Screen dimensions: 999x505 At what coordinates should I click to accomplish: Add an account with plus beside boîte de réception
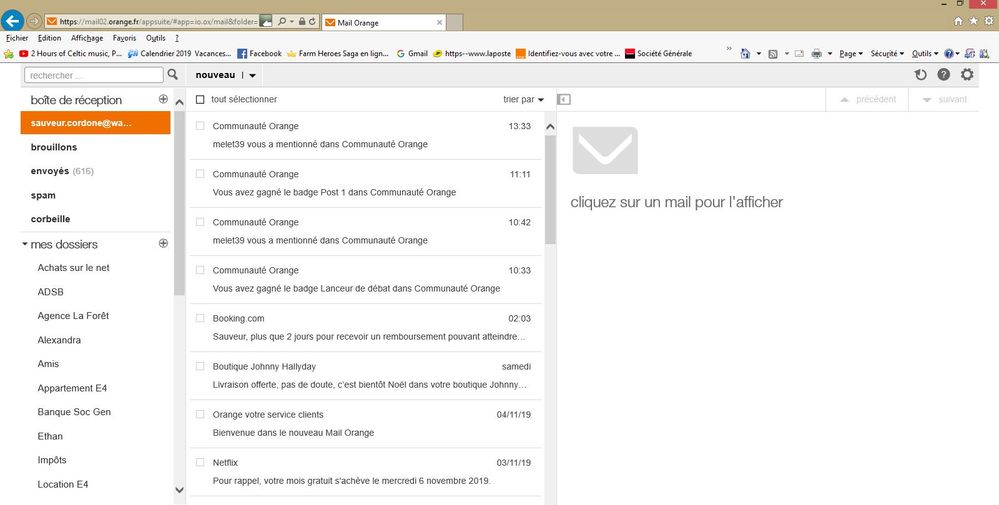tap(163, 99)
